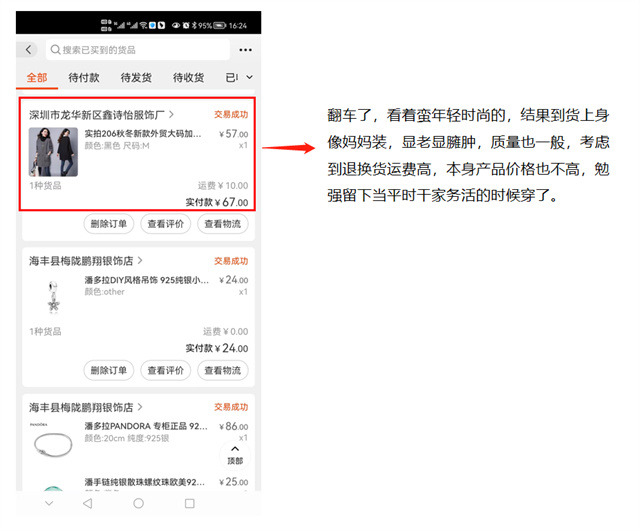Tap the Android hide-keyboard down arrow
640x531 pixels.
(49, 503)
